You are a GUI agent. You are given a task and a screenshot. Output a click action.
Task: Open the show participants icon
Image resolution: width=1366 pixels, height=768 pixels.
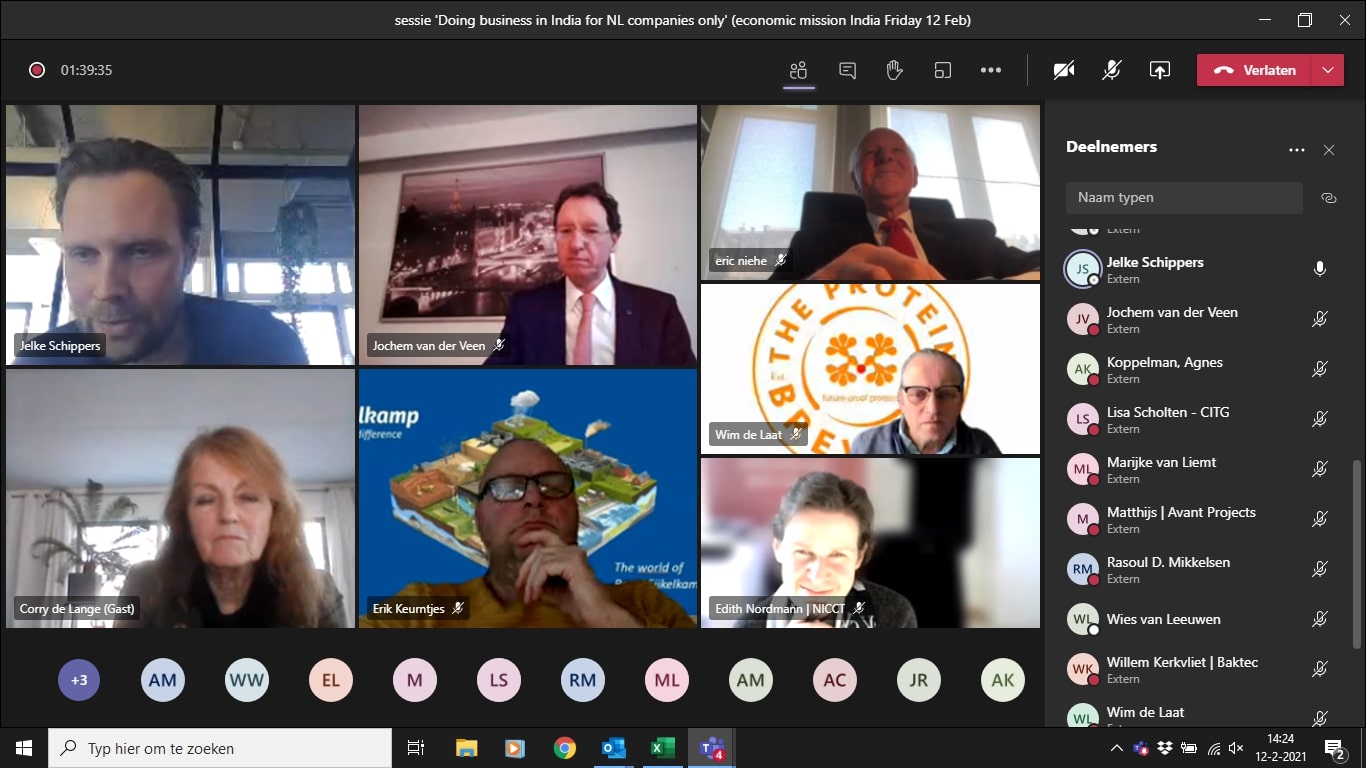coord(798,70)
